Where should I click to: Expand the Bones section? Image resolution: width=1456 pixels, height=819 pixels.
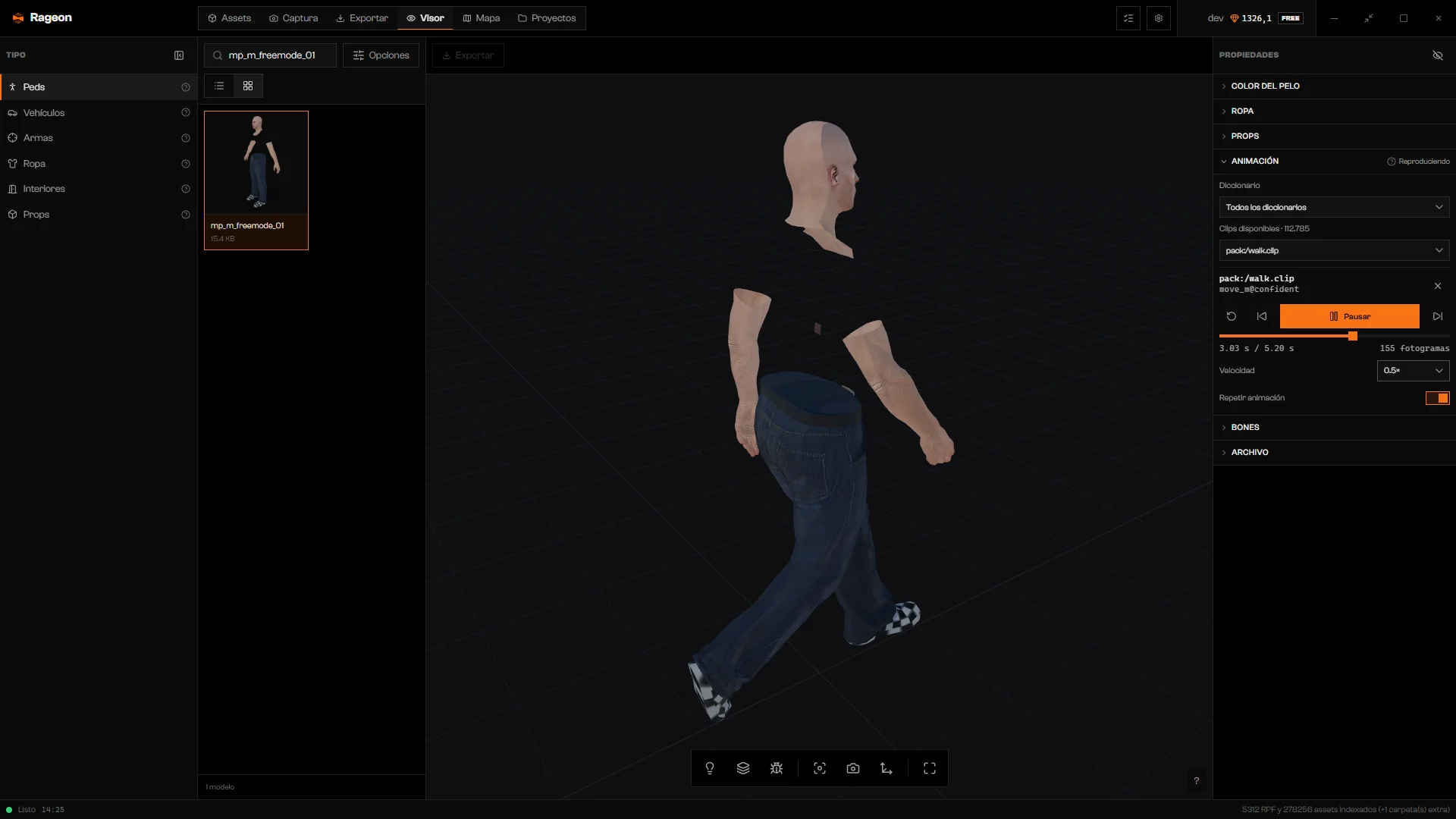click(x=1334, y=427)
